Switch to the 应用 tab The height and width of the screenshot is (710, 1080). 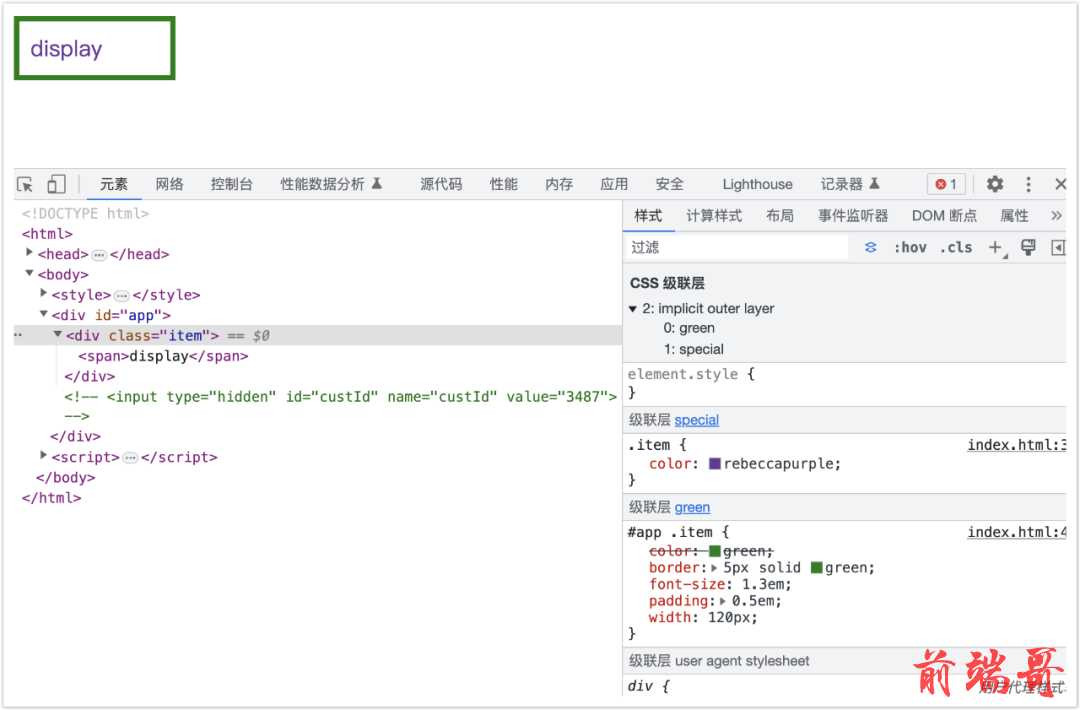614,184
